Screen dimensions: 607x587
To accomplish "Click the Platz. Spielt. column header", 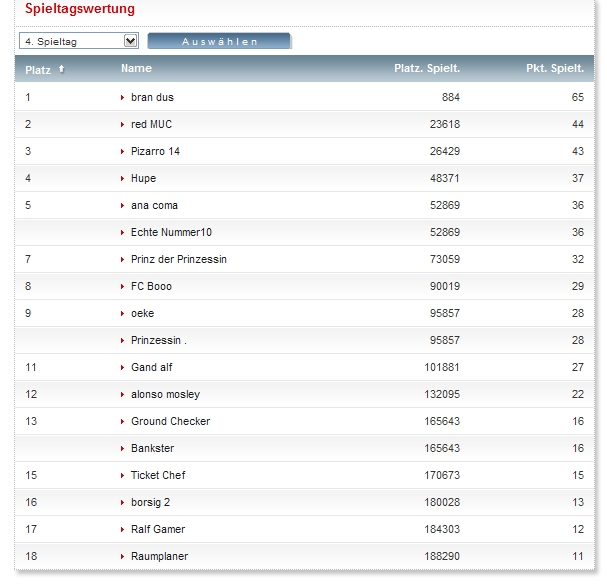I will 427,69.
